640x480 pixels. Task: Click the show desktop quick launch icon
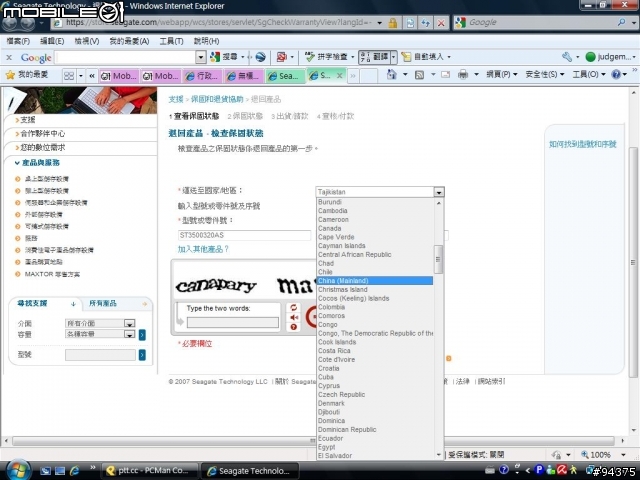click(x=60, y=471)
